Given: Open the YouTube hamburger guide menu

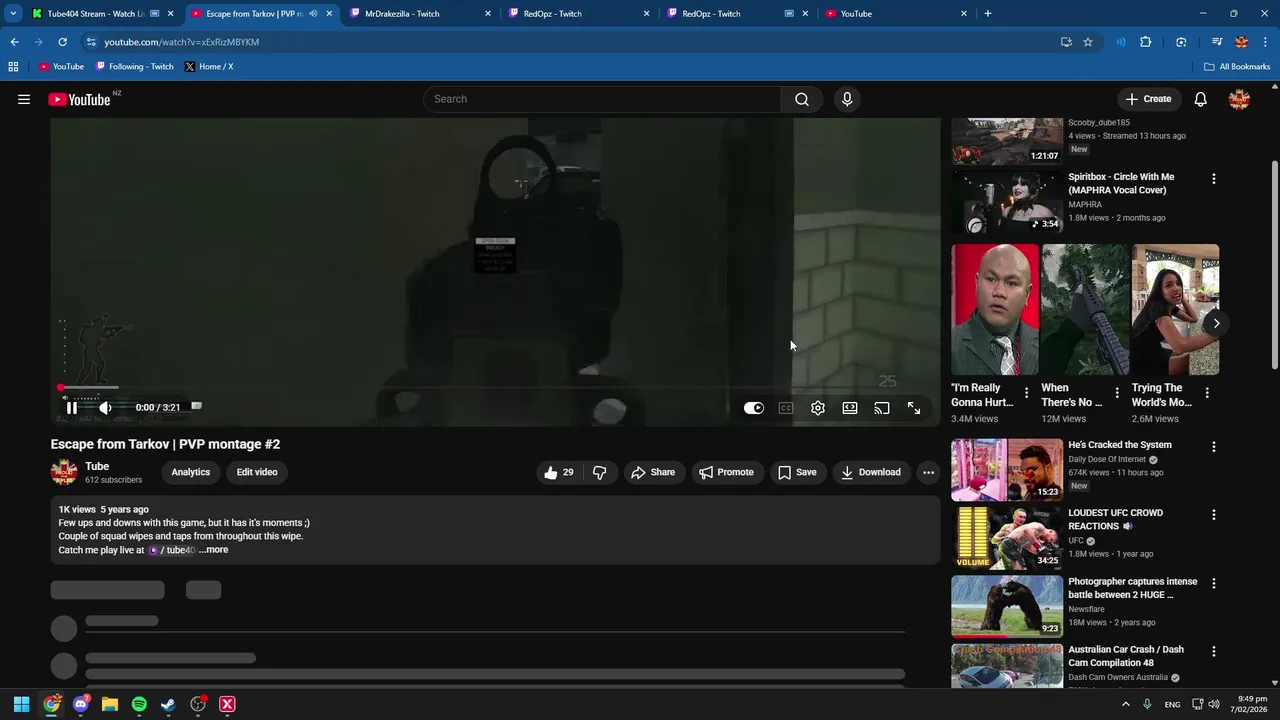Looking at the screenshot, I should 24,99.
